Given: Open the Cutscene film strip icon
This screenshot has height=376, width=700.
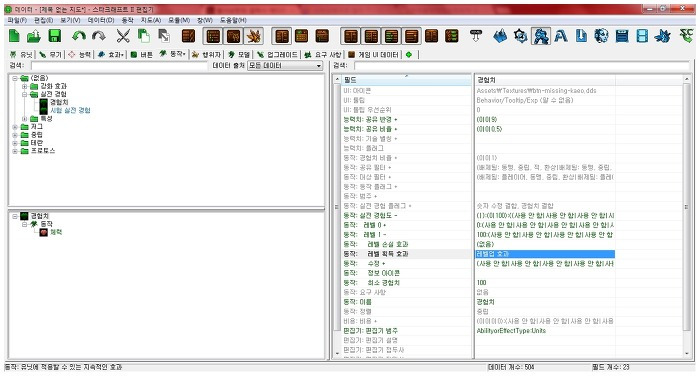Looking at the screenshot, I should [x=642, y=36].
